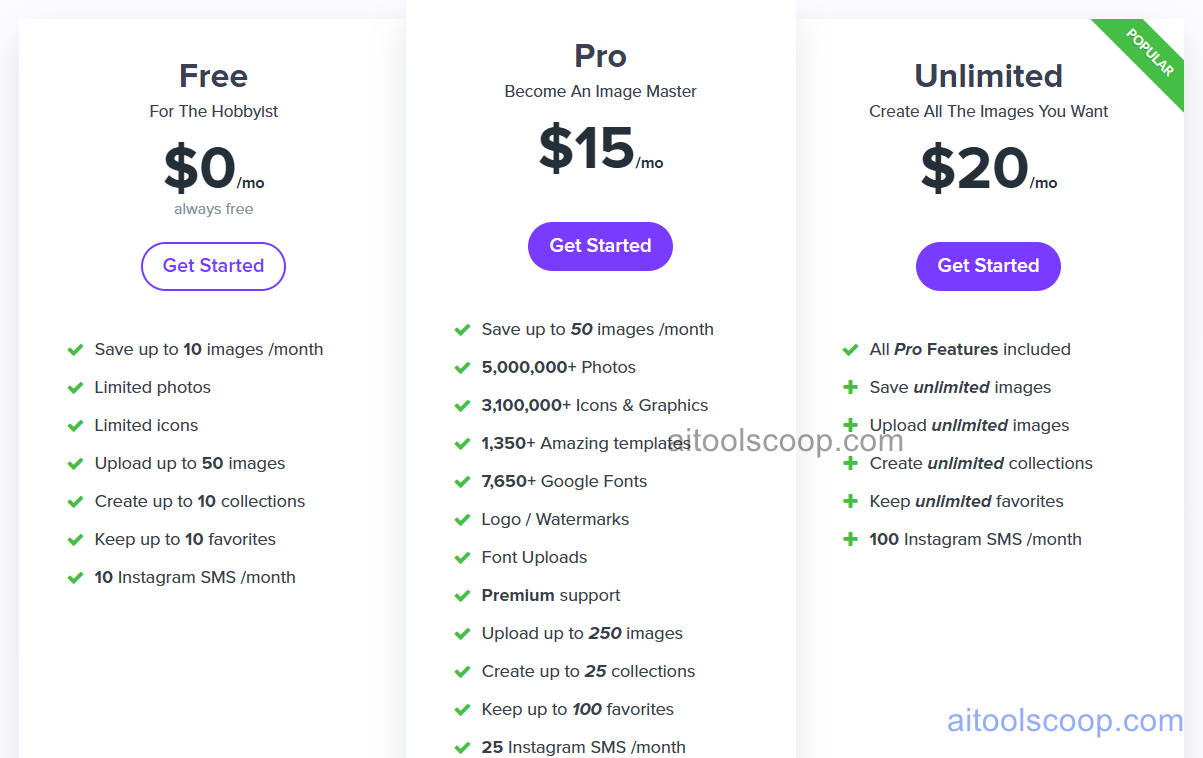Click the checkmark next to '5,000,000+ Photos'
The width and height of the screenshot is (1203, 758).
pyautogui.click(x=463, y=367)
